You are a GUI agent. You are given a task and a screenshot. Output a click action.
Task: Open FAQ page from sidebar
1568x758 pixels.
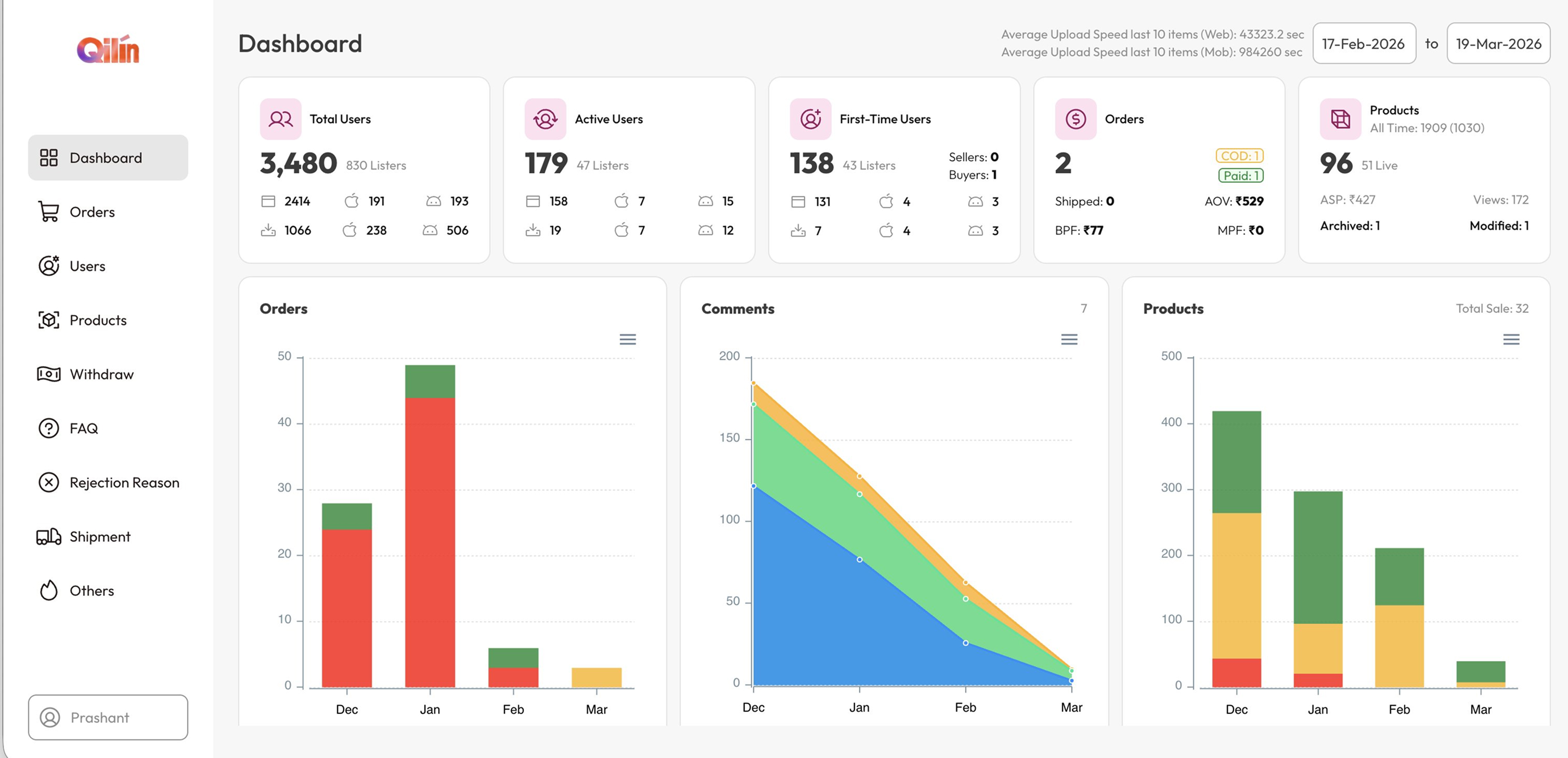tap(108, 428)
